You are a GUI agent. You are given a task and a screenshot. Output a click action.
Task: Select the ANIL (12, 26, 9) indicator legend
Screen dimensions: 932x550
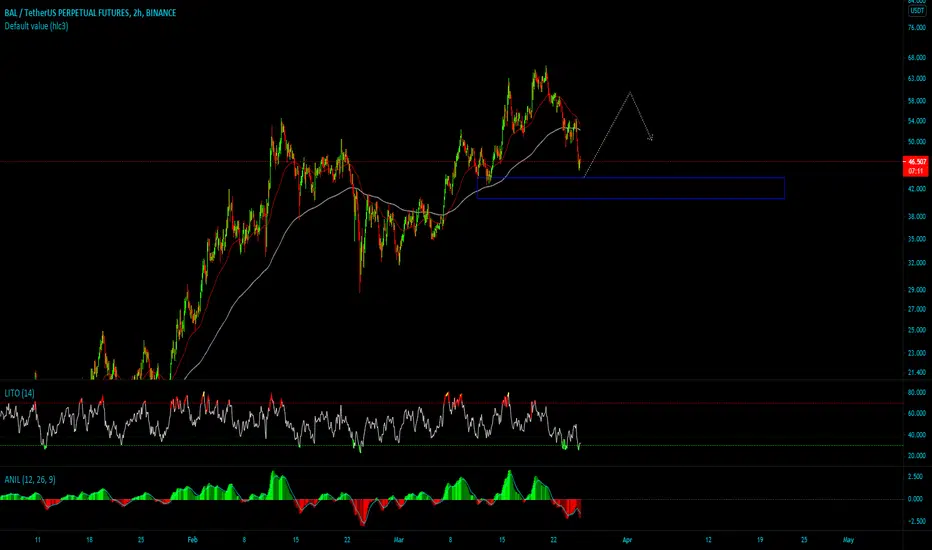(x=30, y=479)
